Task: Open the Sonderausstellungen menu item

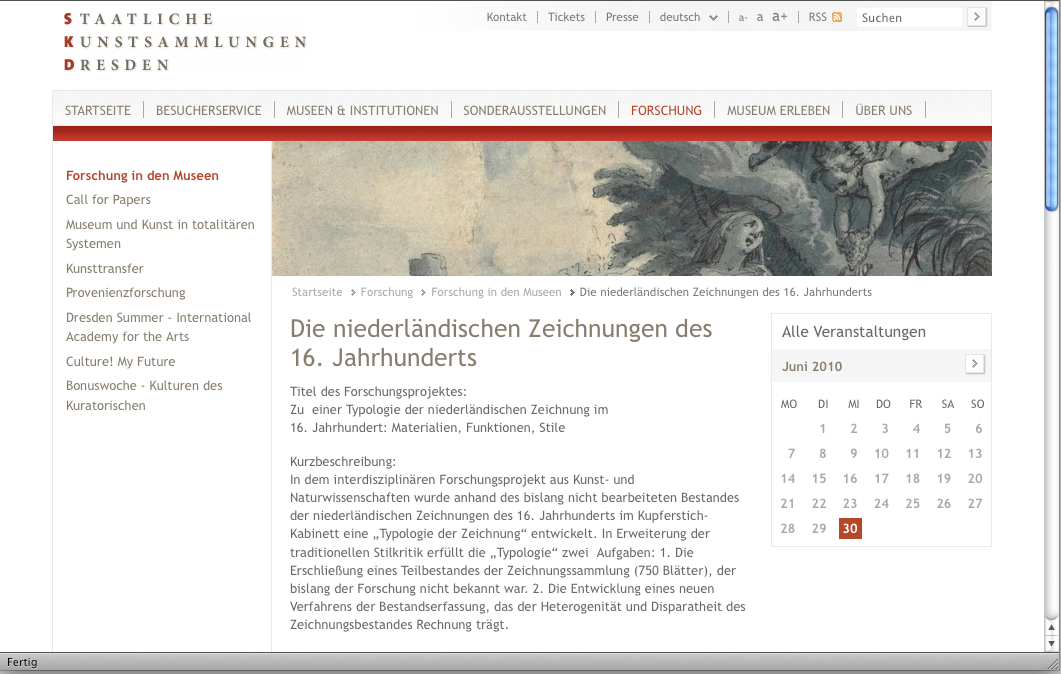Action: point(535,110)
